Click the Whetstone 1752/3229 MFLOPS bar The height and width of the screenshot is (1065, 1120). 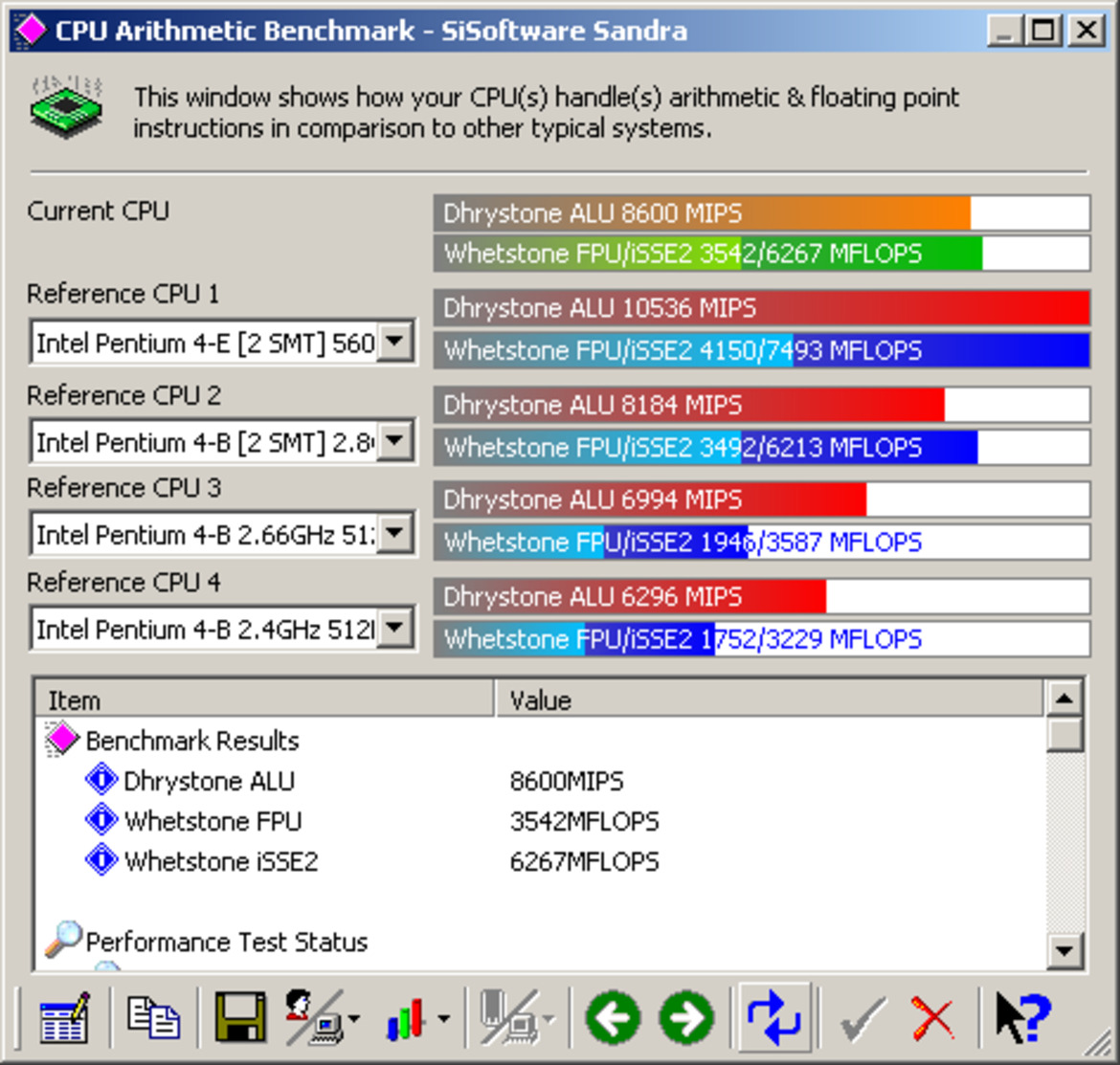pos(761,639)
